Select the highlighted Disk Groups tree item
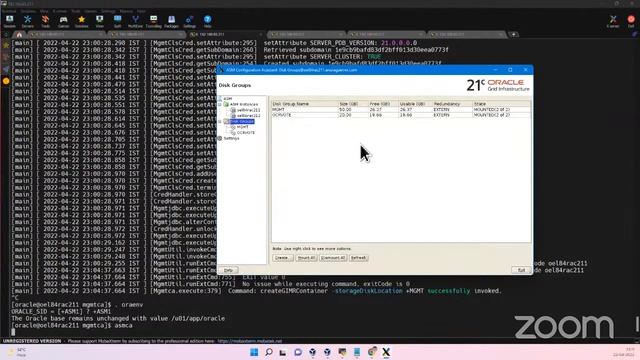The image size is (640, 360). (242, 122)
